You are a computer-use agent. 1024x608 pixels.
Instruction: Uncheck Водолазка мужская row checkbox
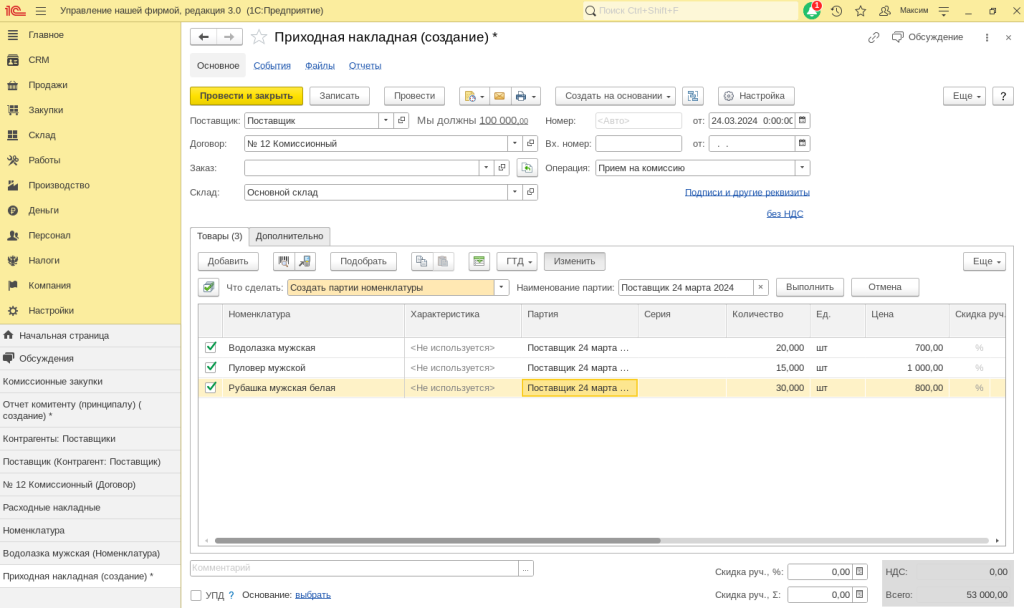(210, 347)
